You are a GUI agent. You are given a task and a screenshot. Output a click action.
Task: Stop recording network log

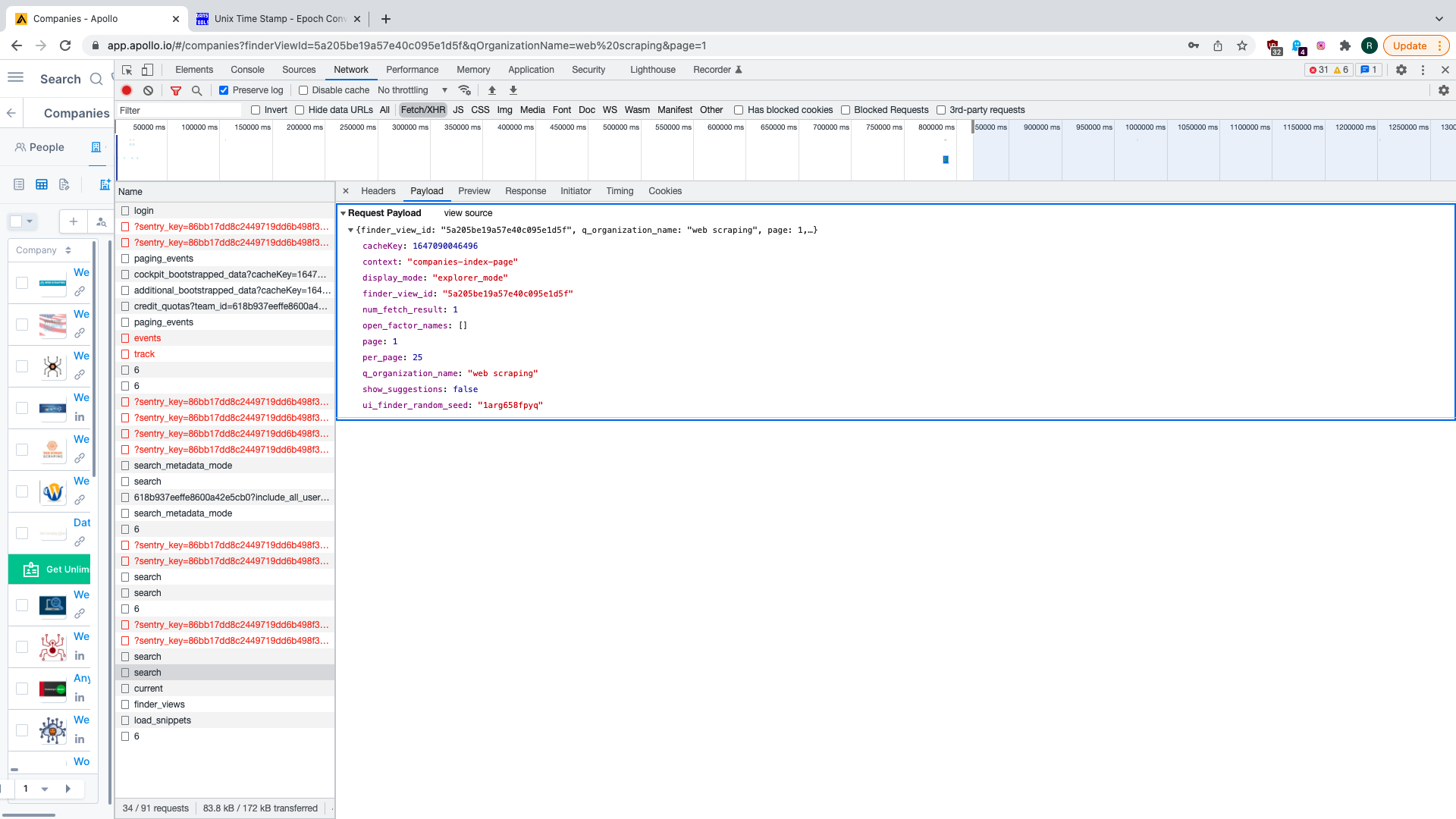[127, 90]
